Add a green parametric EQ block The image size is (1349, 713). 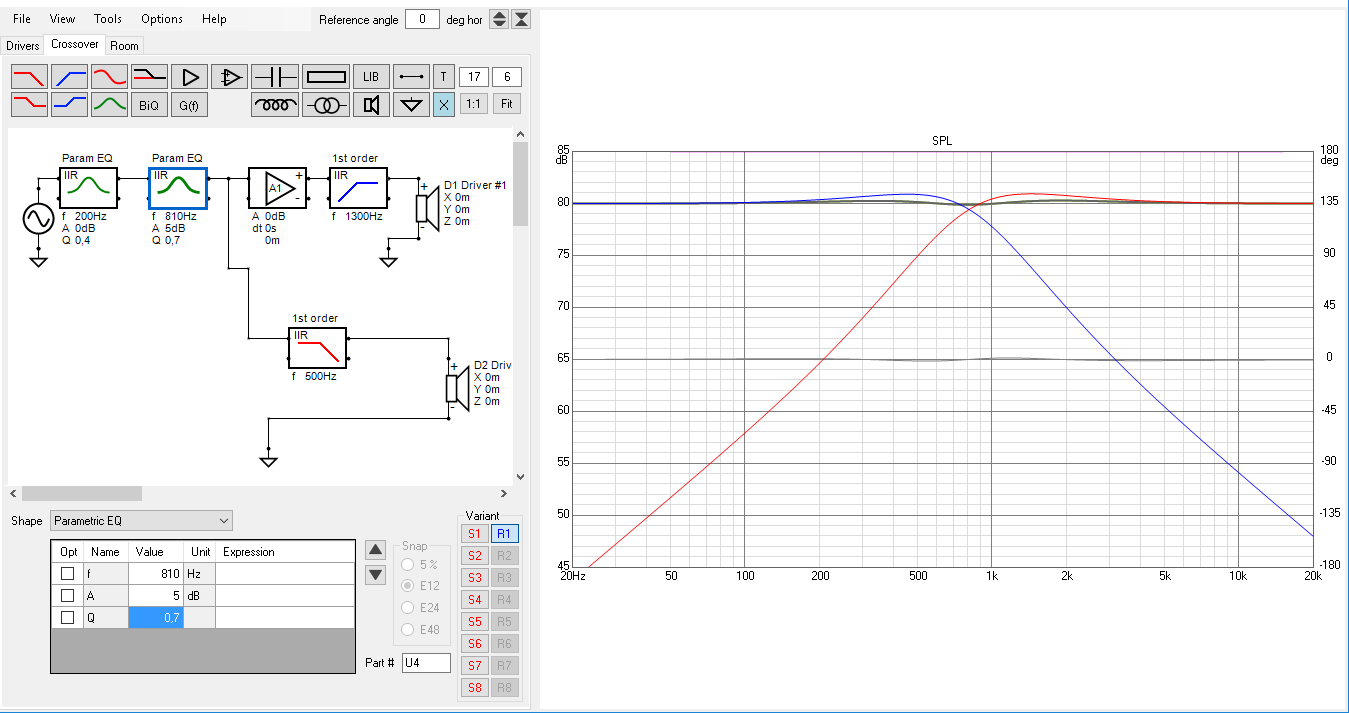click(109, 104)
